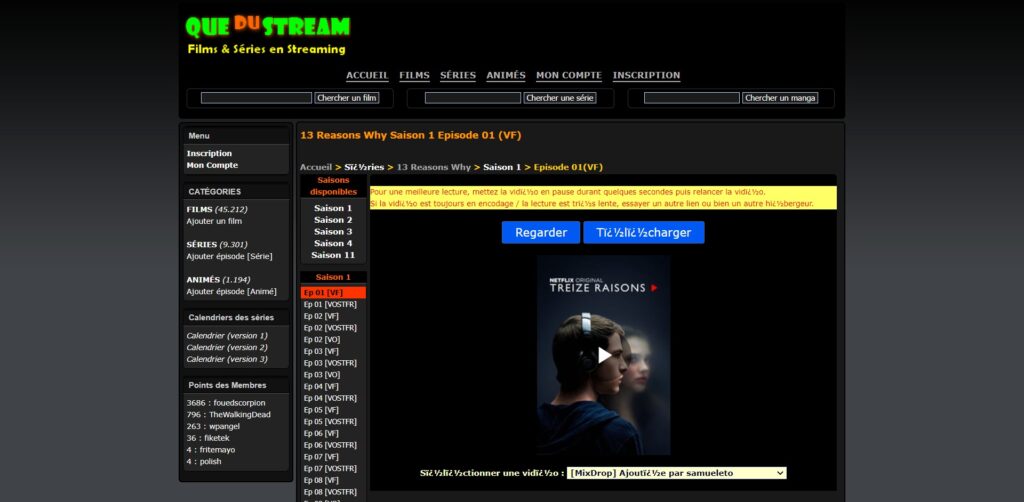The height and width of the screenshot is (502, 1024).
Task: Click Ajouter épisode [Animé] link
Action: (x=231, y=292)
